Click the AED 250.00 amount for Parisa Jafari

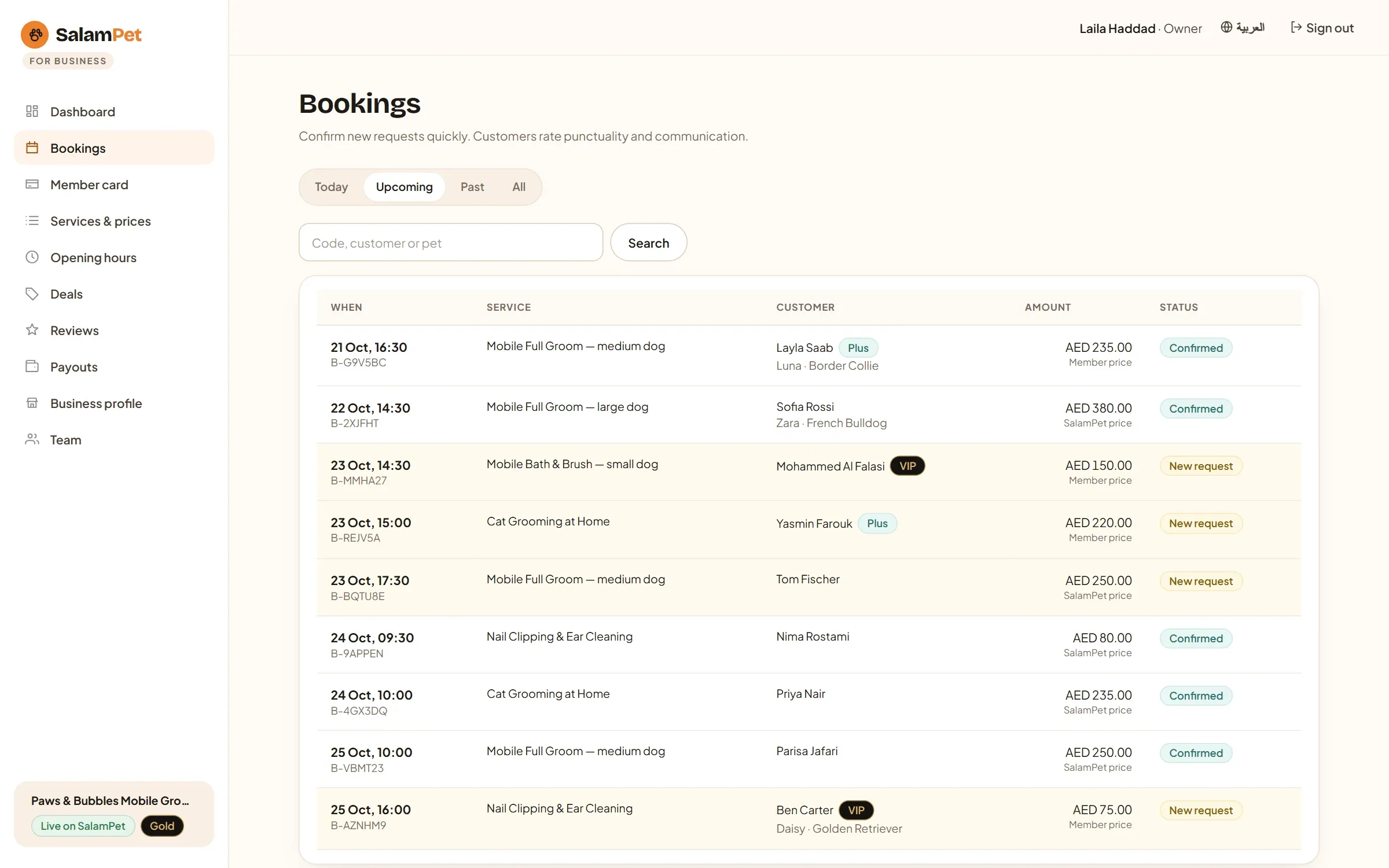tap(1098, 752)
